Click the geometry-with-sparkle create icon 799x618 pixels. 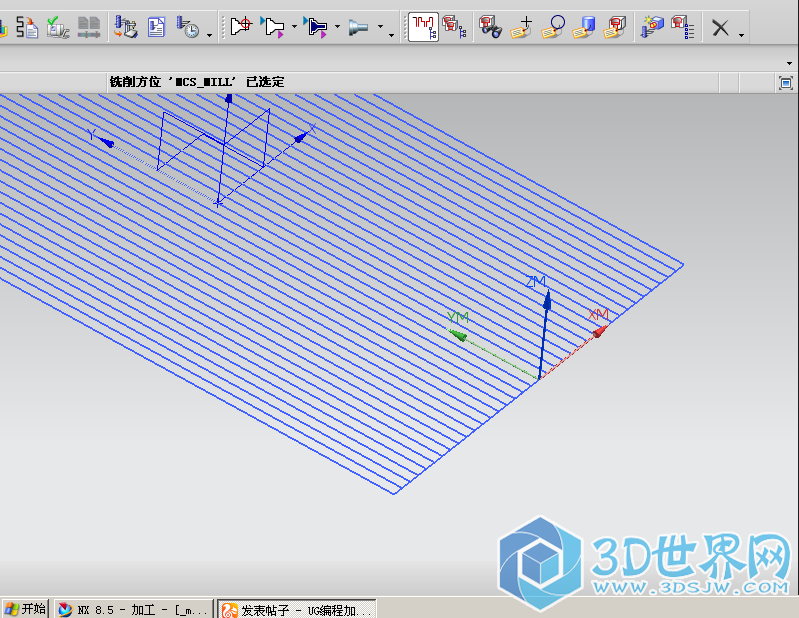(652, 27)
